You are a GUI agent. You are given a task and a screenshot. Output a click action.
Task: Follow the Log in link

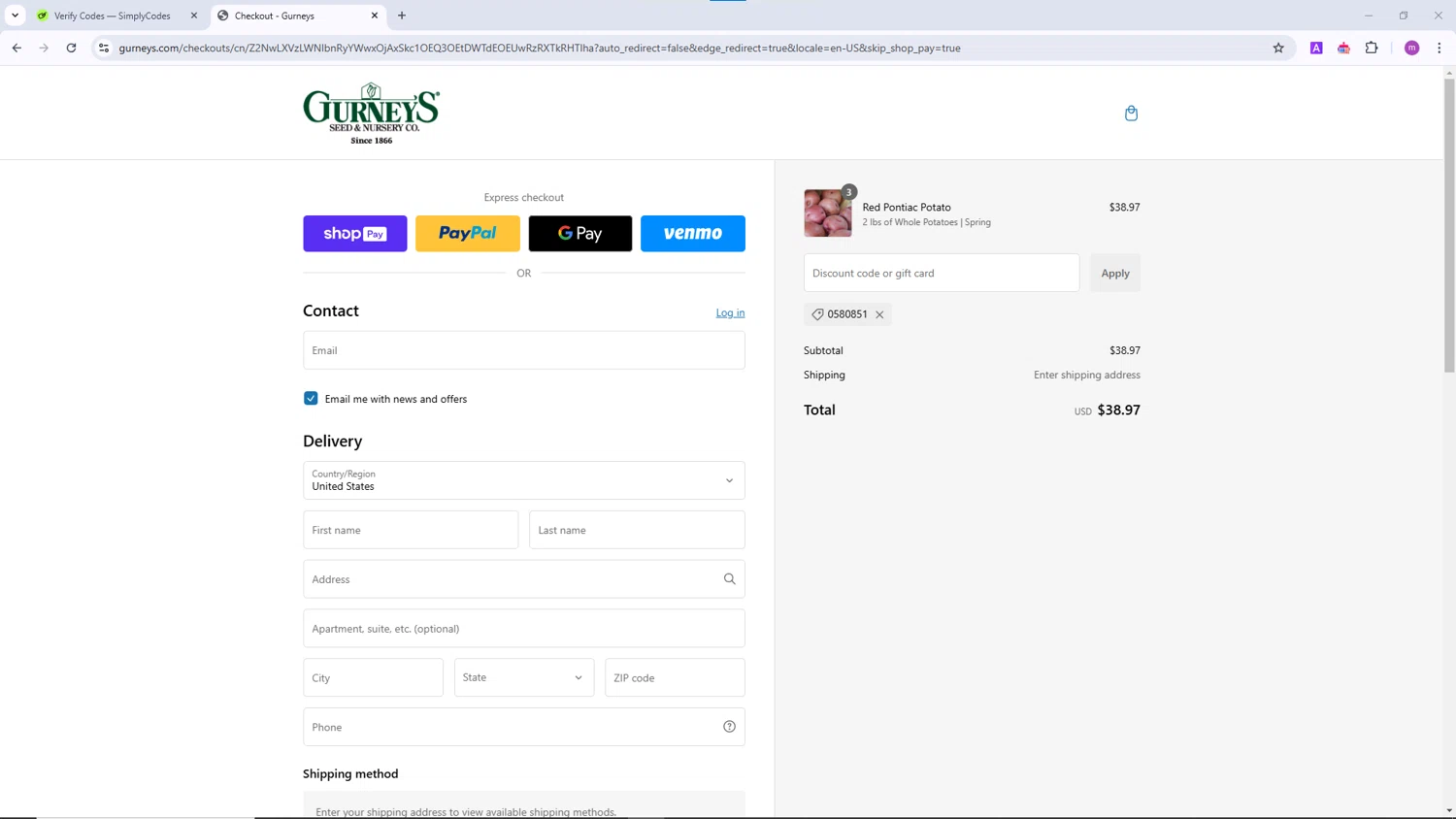coord(730,312)
